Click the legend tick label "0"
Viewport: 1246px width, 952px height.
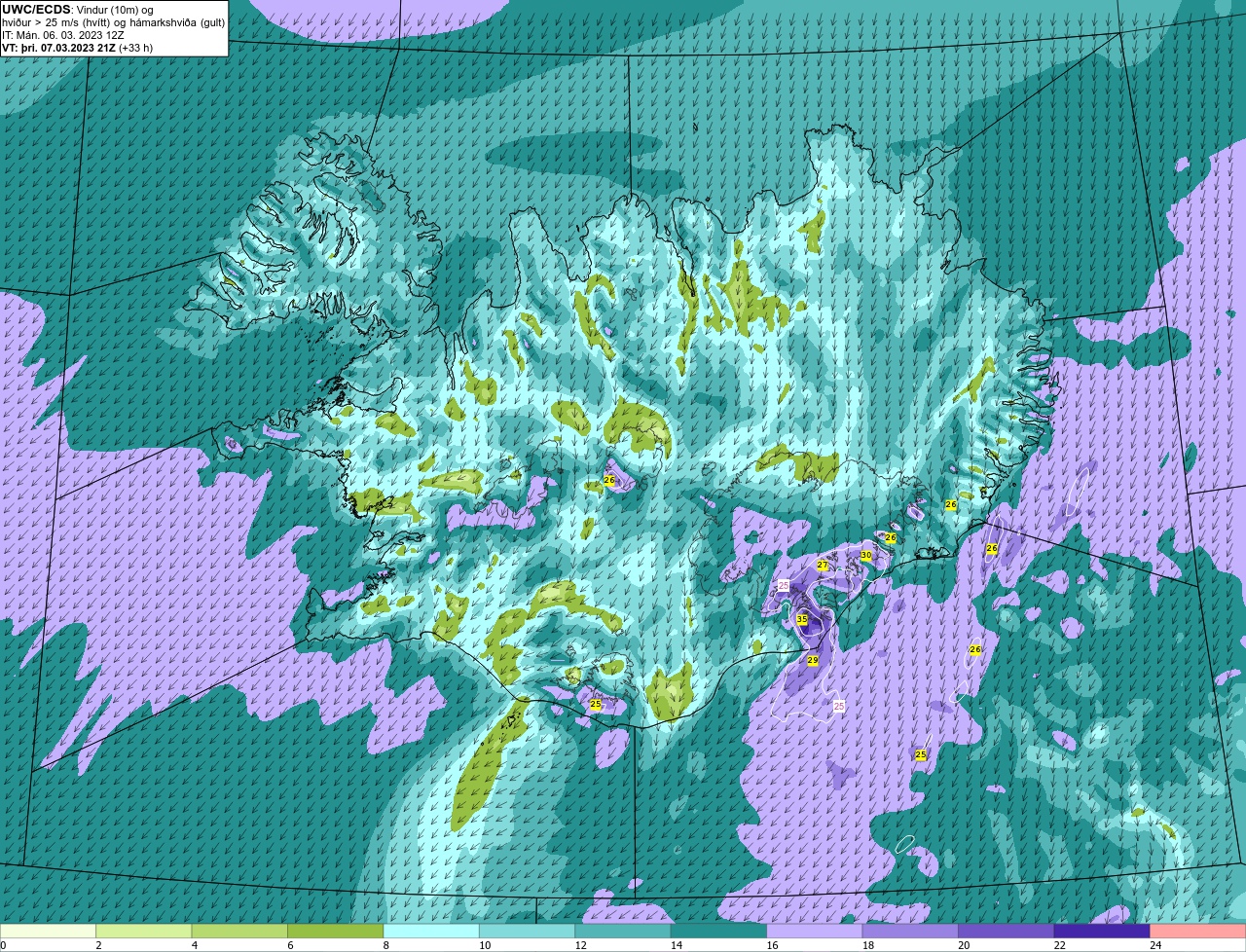tap(3, 945)
